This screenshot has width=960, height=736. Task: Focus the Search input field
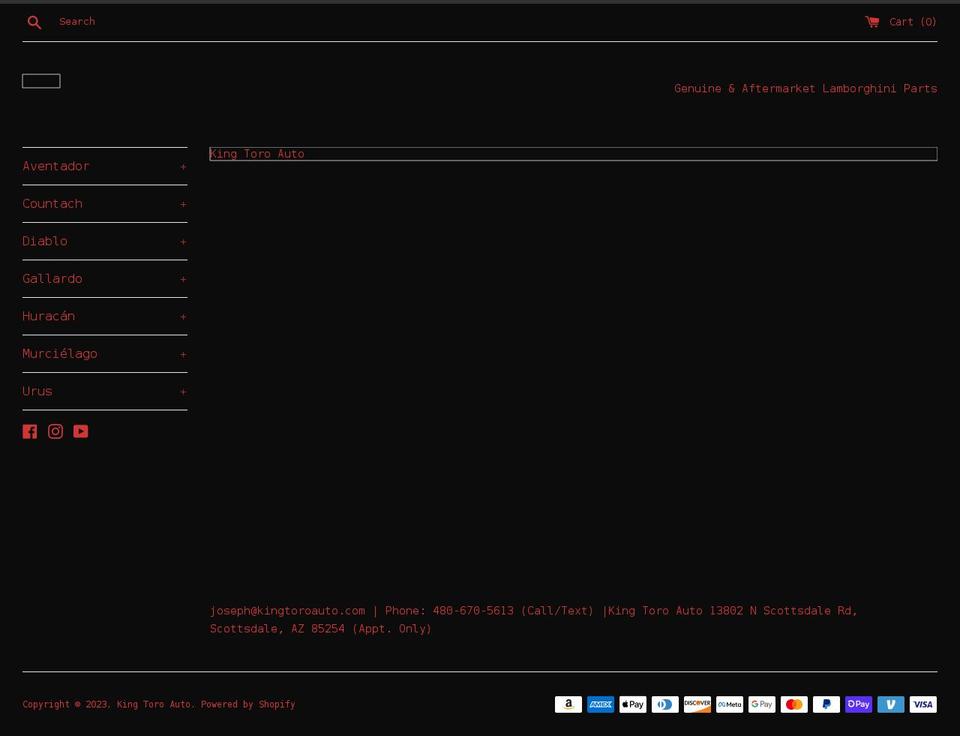pyautogui.click(x=77, y=21)
